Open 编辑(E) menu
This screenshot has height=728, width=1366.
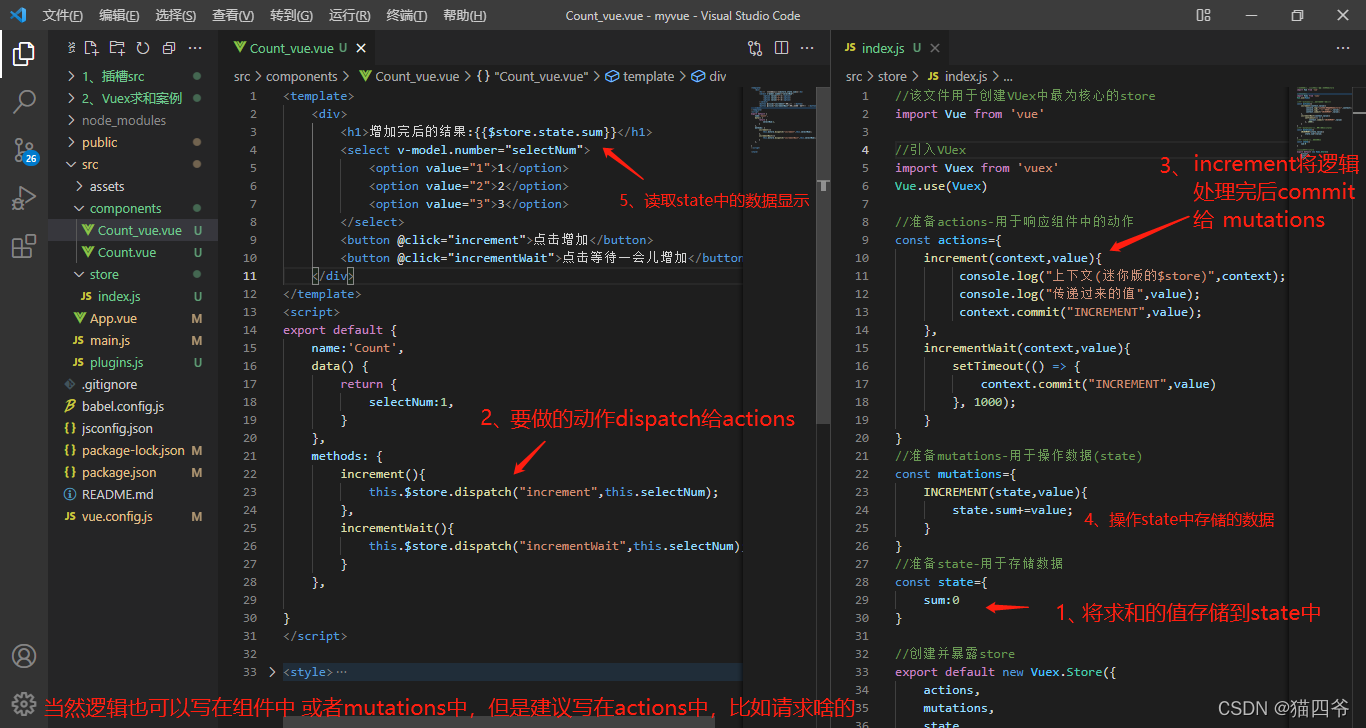[119, 15]
